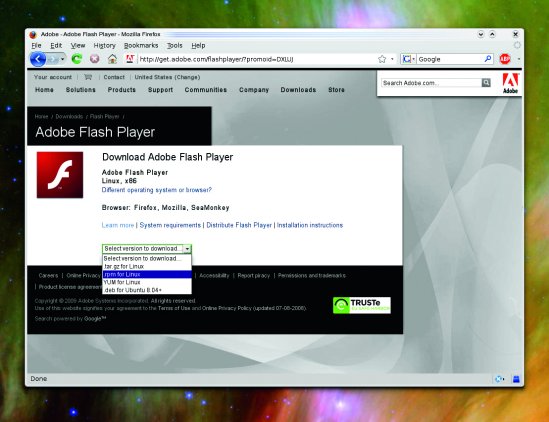Choose YUM for Linux option

tap(147, 282)
